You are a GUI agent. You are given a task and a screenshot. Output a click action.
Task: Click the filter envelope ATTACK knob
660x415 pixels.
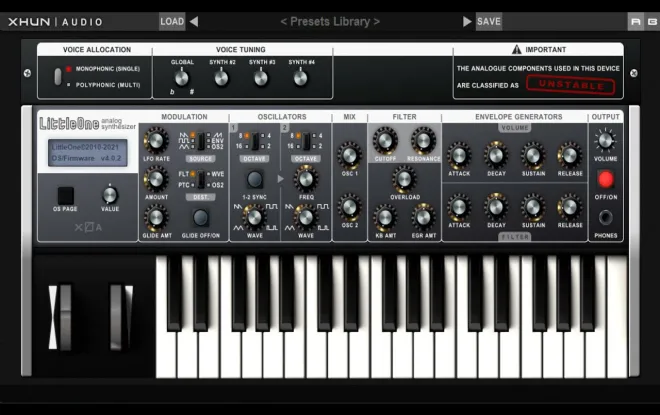point(459,208)
